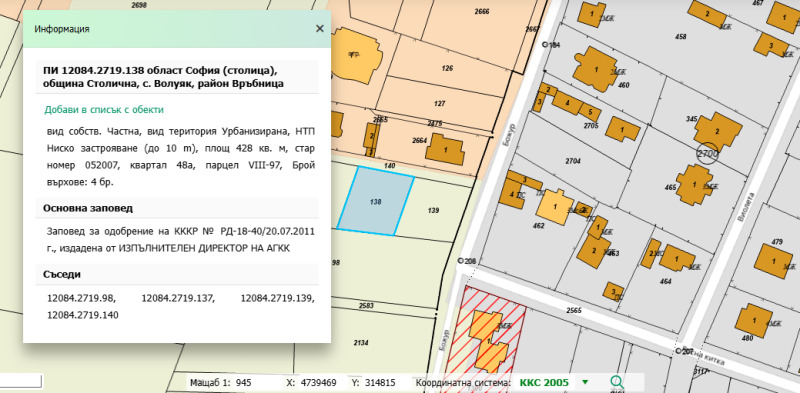Select the highlighted parcel 138 on the map
The width and height of the screenshot is (800, 393).
click(x=376, y=202)
